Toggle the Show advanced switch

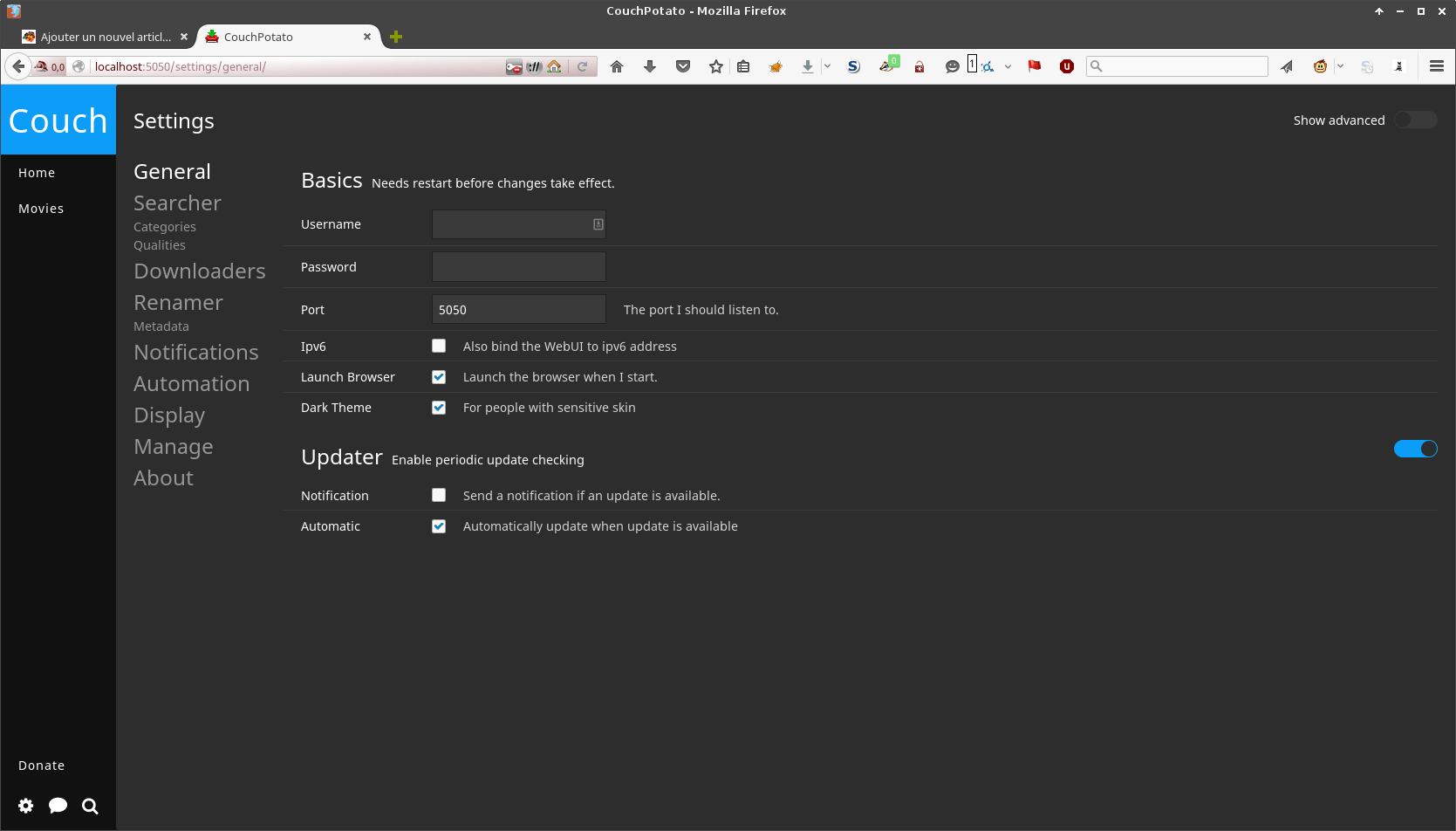(1415, 120)
